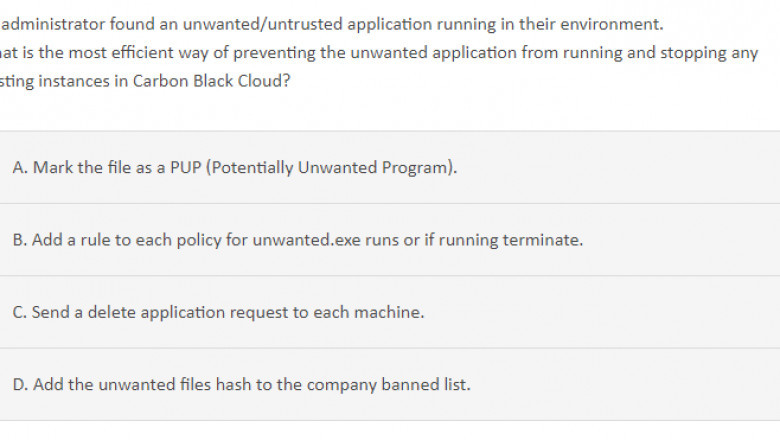Image resolution: width=780 pixels, height=440 pixels.
Task: Click 'Carbon Black Cloud?' in the question
Action: tap(211, 81)
